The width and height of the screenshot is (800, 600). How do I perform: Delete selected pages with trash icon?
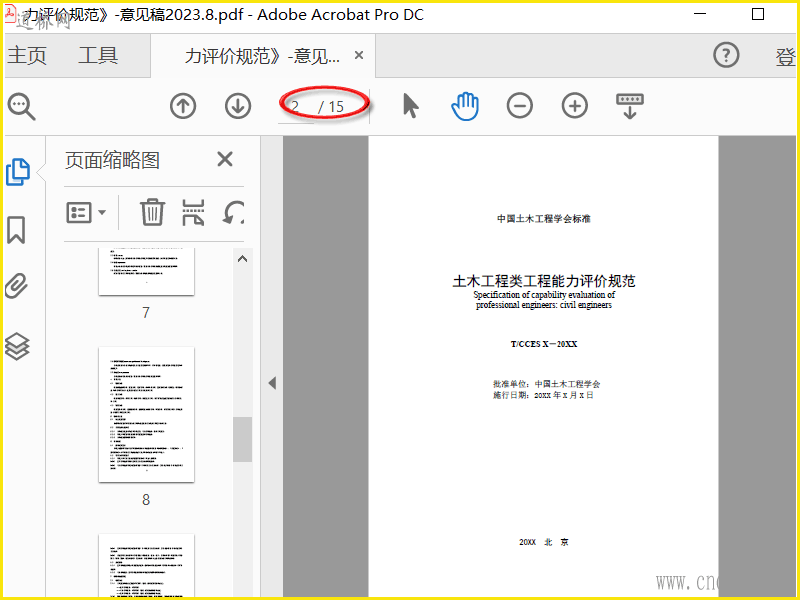click(152, 212)
